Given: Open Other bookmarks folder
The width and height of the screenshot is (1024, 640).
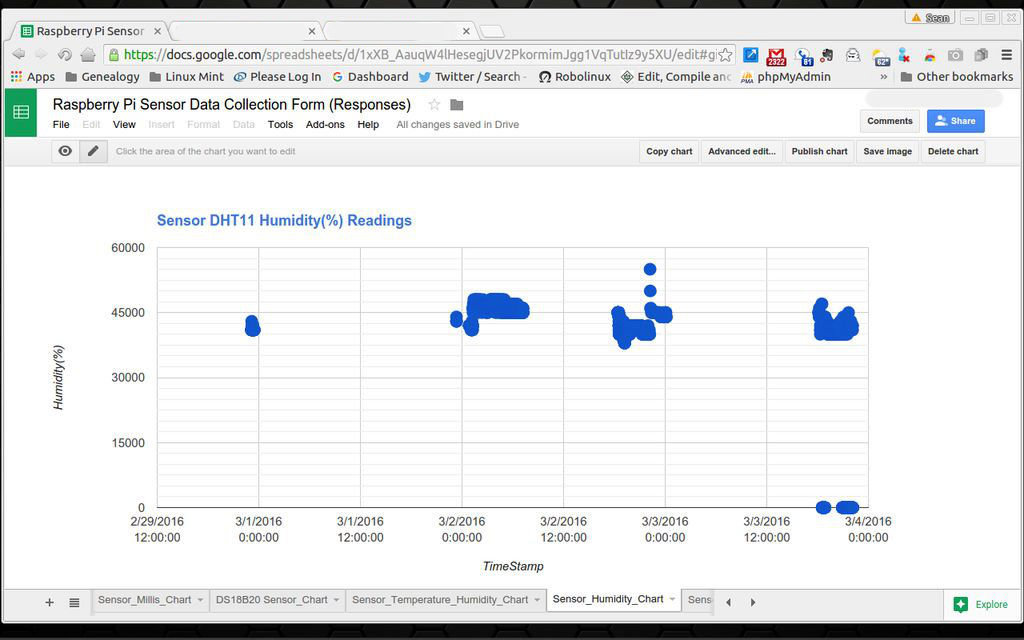Looking at the screenshot, I should pyautogui.click(x=957, y=76).
